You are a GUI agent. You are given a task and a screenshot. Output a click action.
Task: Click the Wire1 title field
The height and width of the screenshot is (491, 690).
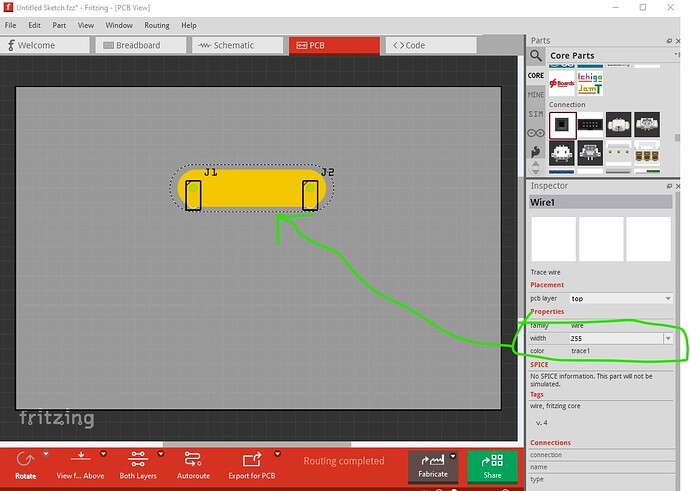pos(601,202)
